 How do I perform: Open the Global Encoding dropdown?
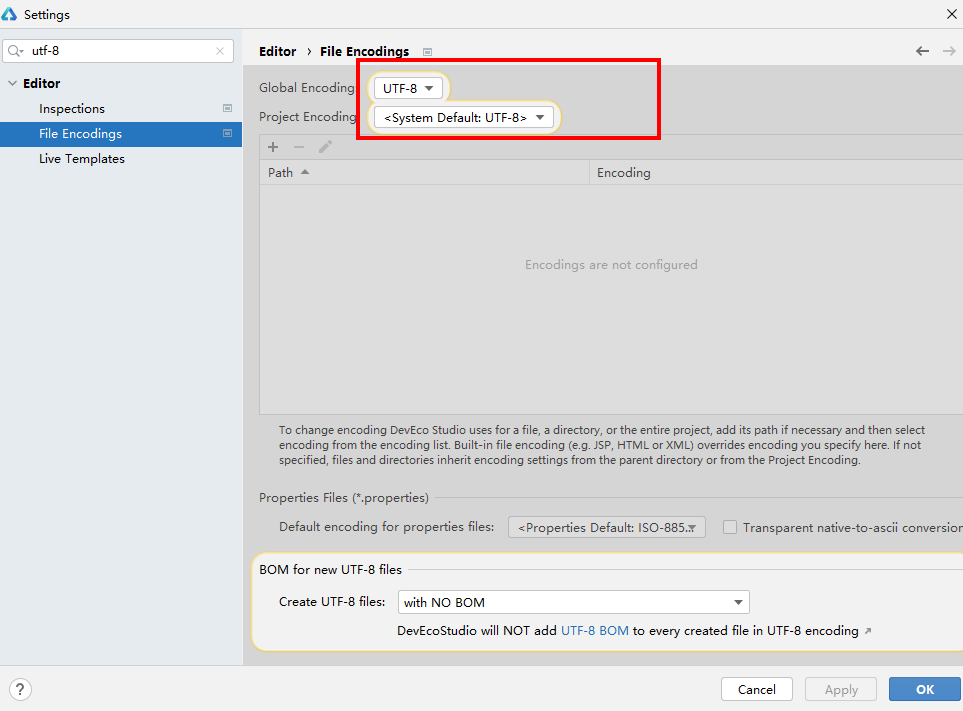click(x=408, y=88)
